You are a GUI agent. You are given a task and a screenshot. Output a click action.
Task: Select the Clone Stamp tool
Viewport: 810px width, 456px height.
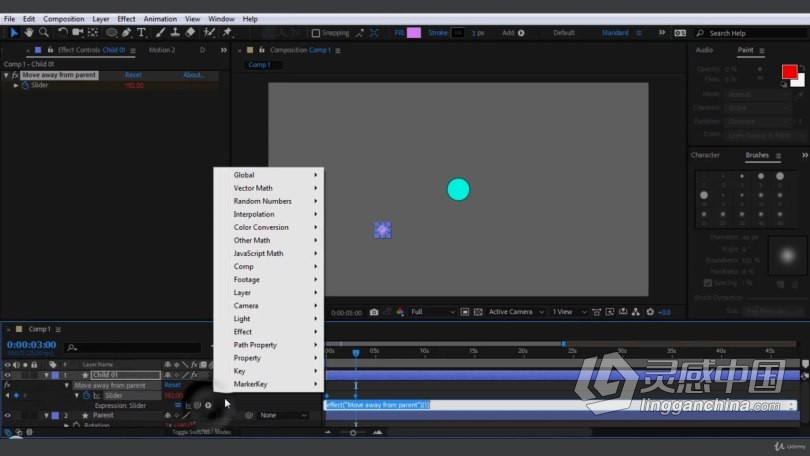(x=175, y=33)
